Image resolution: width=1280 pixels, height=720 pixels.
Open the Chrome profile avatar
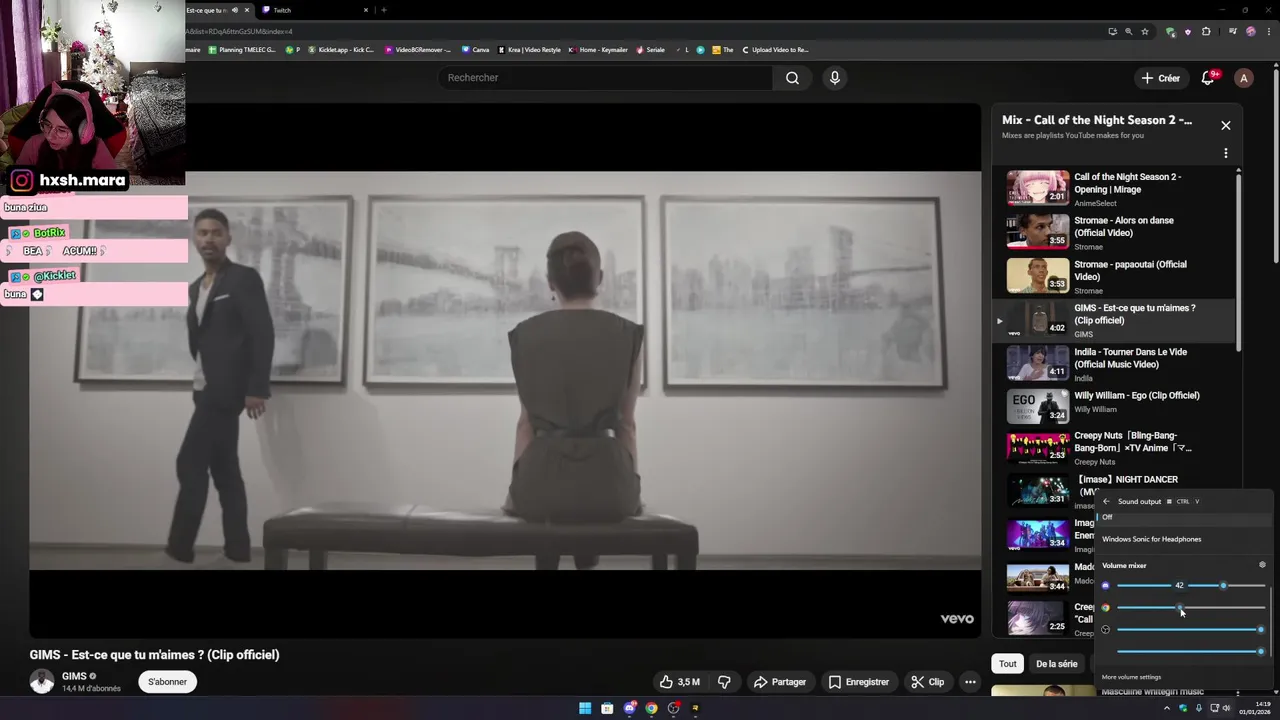[x=1250, y=31]
